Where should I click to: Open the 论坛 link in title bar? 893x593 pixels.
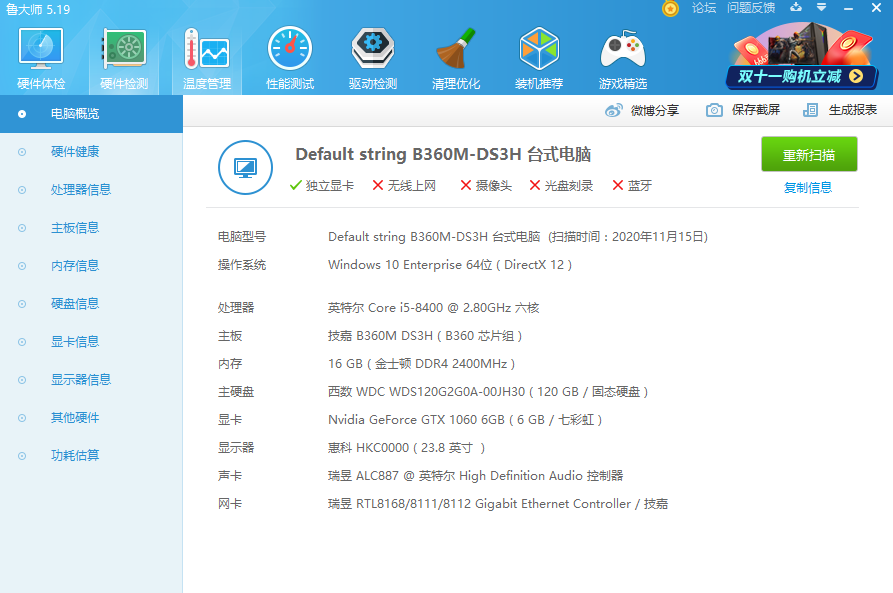tap(703, 8)
